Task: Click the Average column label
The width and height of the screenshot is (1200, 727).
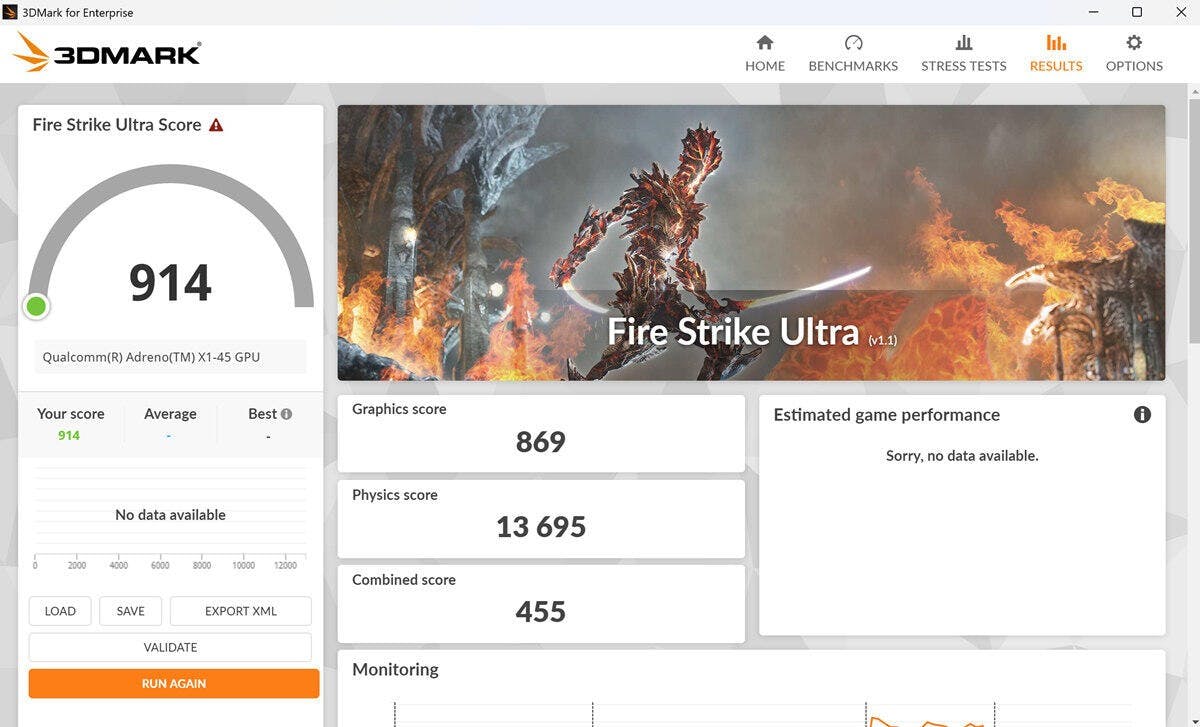Action: click(x=170, y=414)
